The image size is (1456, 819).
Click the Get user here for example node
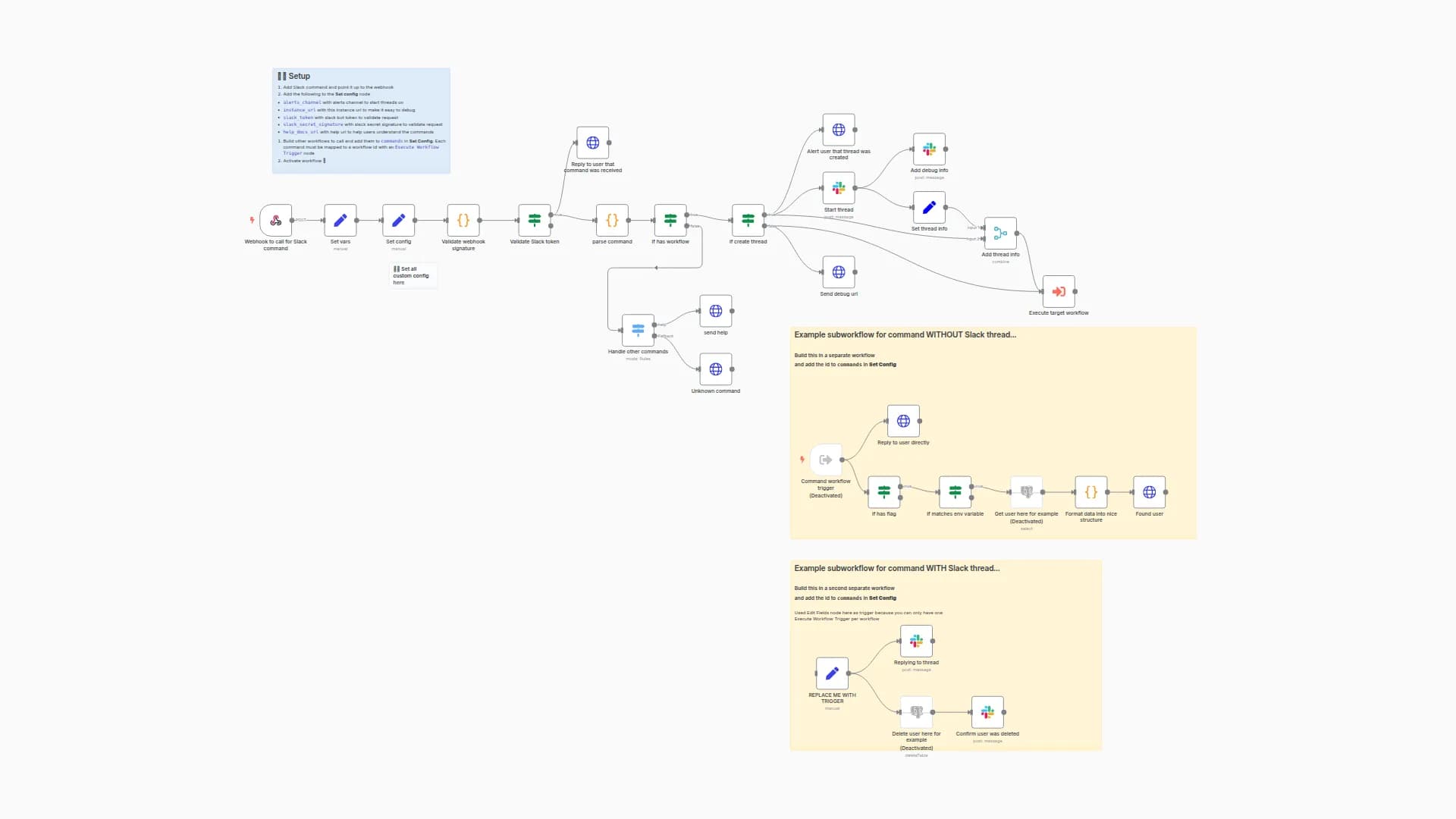click(1027, 492)
